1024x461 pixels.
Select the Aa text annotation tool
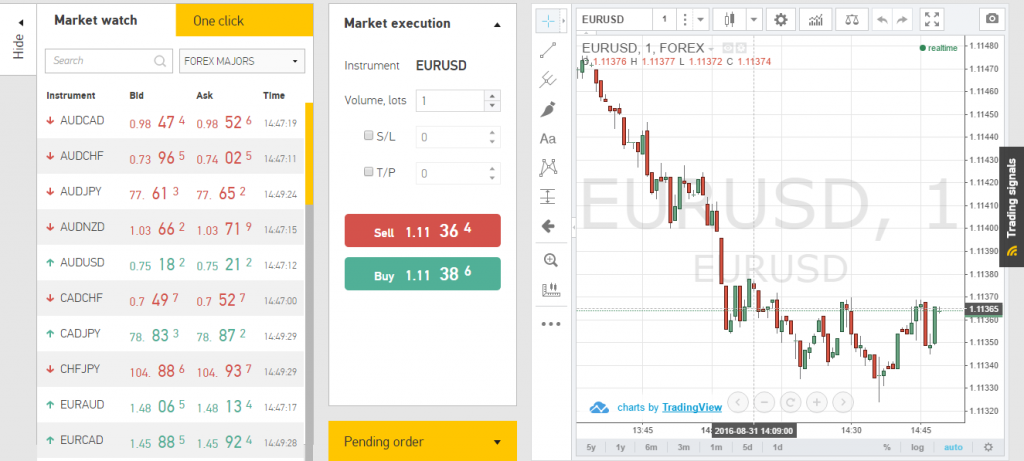pos(548,138)
